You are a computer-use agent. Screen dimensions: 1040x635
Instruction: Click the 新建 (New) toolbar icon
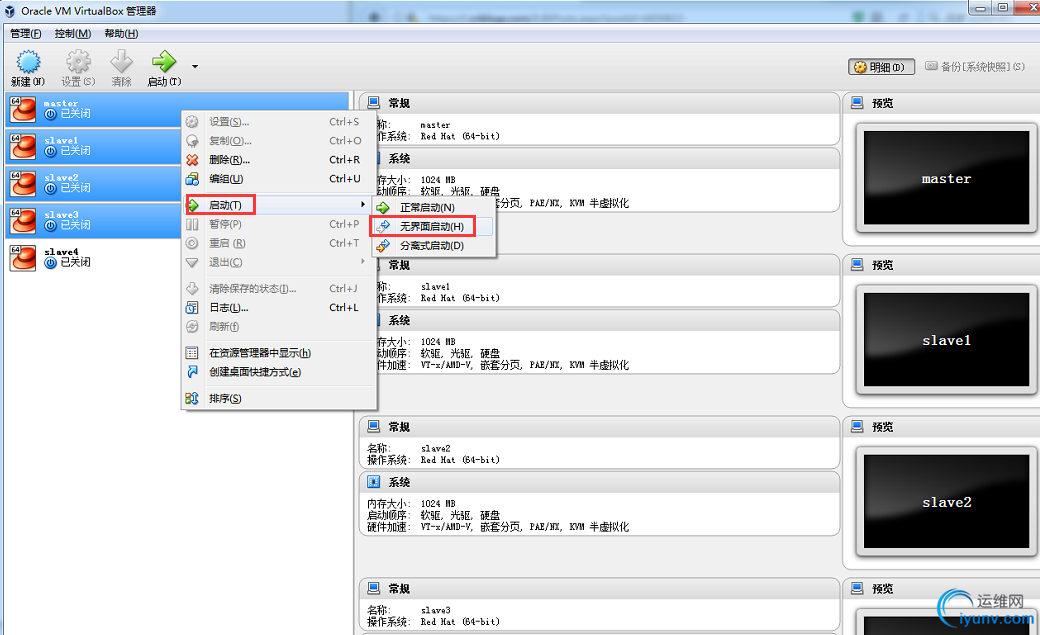pyautogui.click(x=28, y=62)
